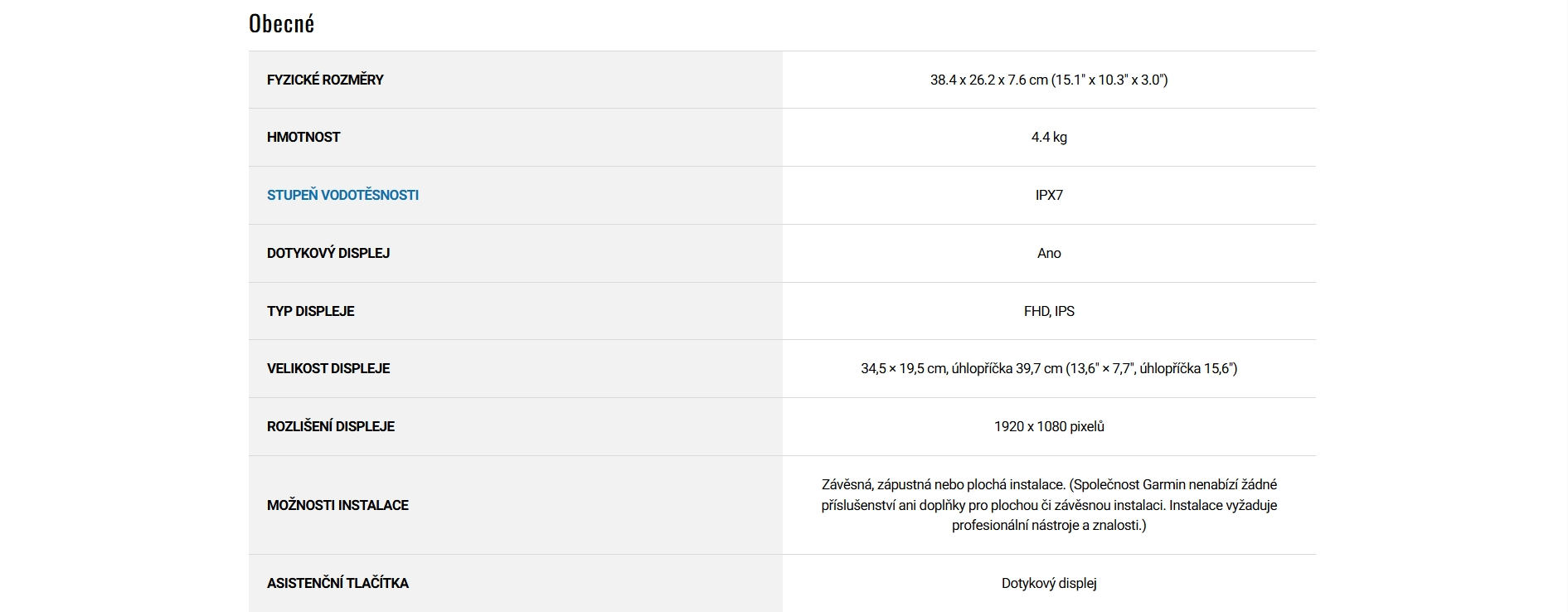Image resolution: width=1568 pixels, height=612 pixels.
Task: Click the Ano touchscreen value
Action: (x=1049, y=253)
